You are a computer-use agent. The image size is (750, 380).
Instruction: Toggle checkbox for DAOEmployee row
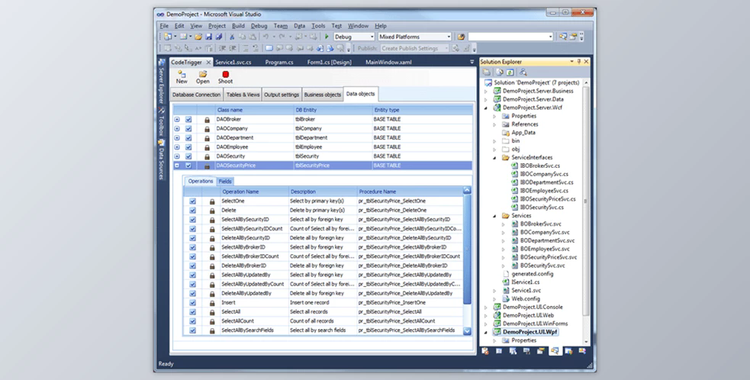click(x=188, y=147)
